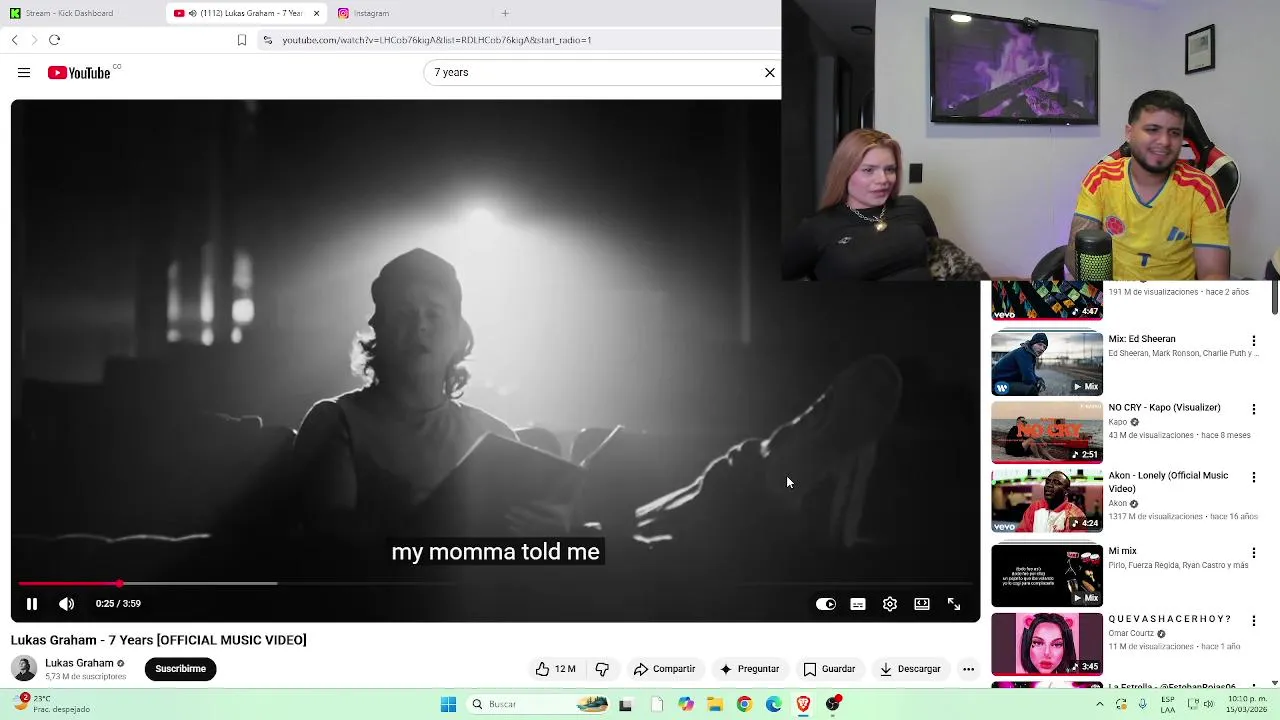Go back in the browser

click(15, 40)
